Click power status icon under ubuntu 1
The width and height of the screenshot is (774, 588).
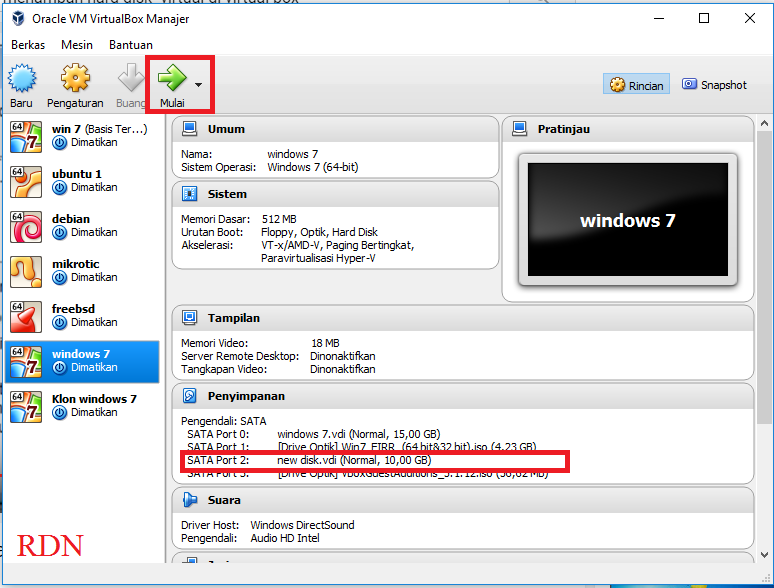coord(60,188)
